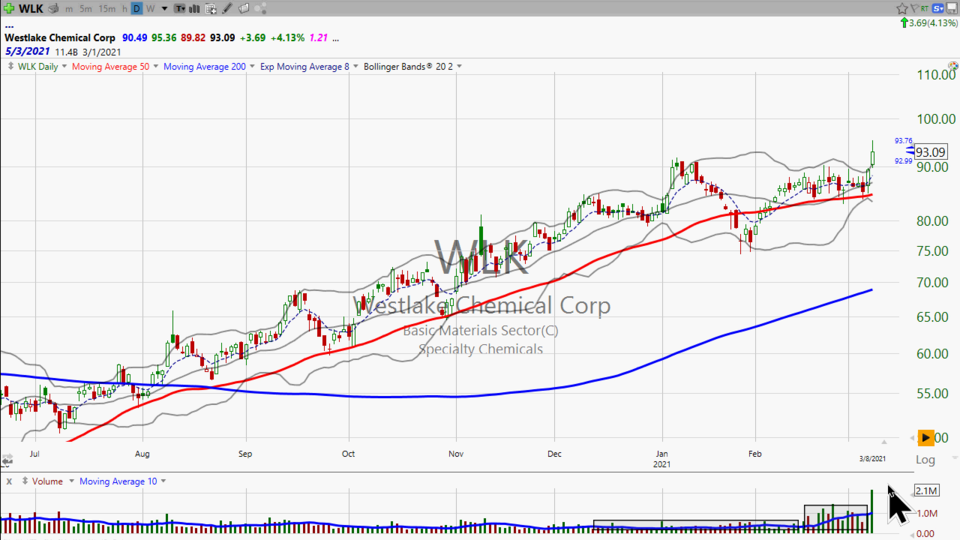Viewport: 960px width, 540px height.
Task: Click the 3/1/2021 date in header
Action: pos(102,52)
